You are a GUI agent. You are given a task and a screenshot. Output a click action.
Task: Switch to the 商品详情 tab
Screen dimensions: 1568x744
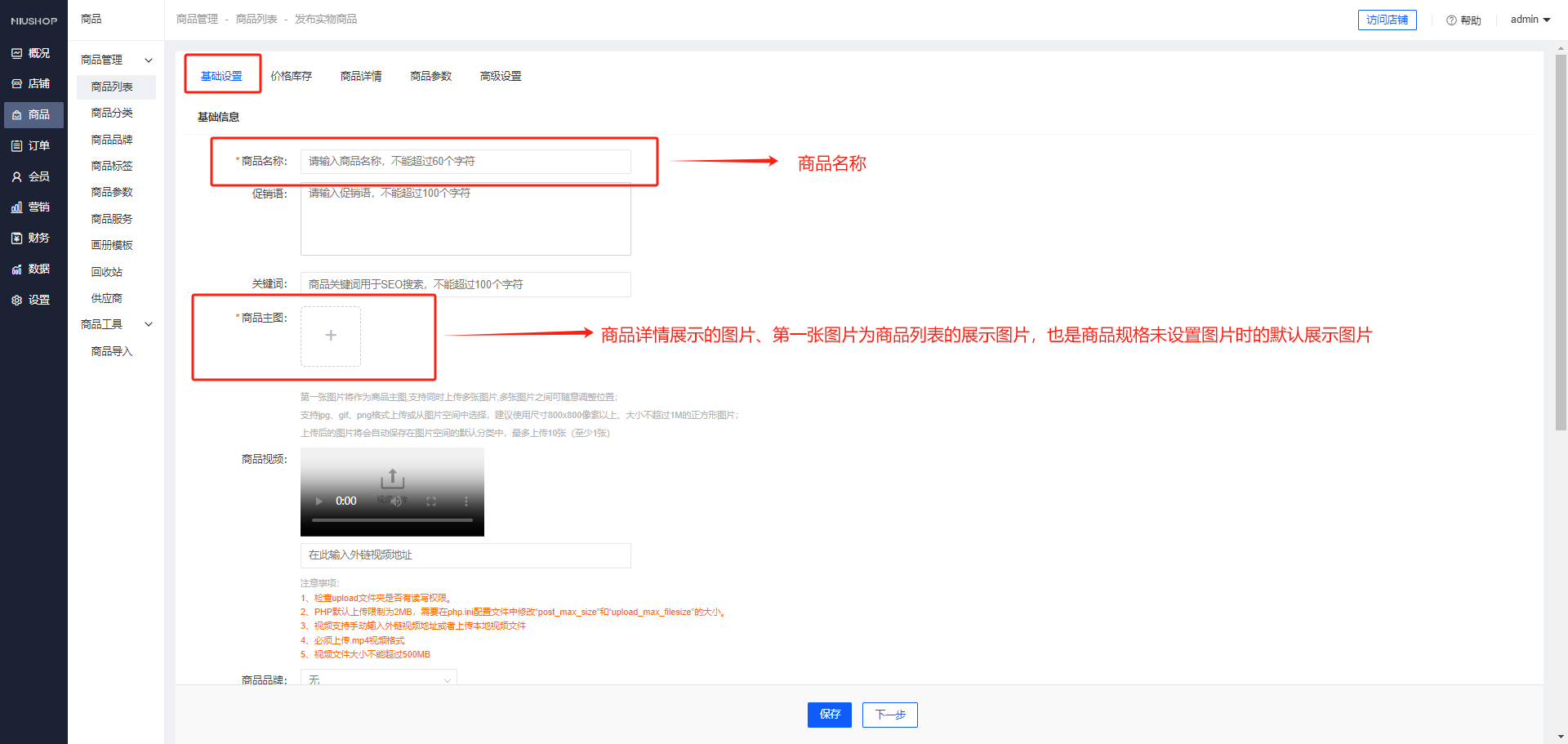pyautogui.click(x=361, y=76)
